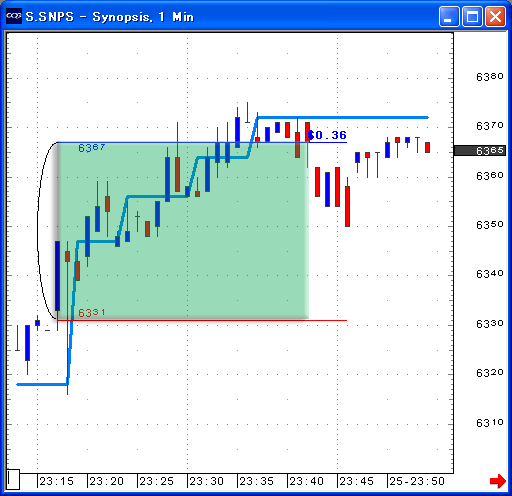512x496 pixels.
Task: Click the CQG icon in title bar
Action: [x=14, y=16]
